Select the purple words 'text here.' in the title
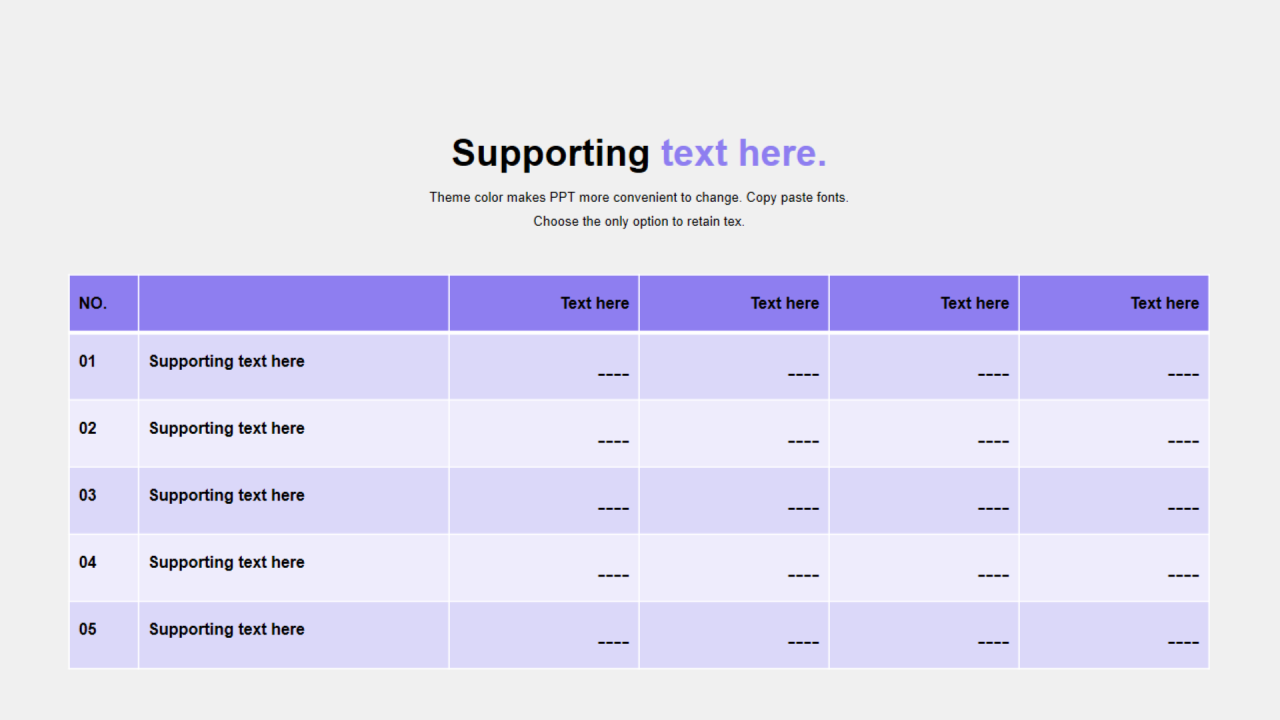Viewport: 1280px width, 720px height. pos(744,153)
